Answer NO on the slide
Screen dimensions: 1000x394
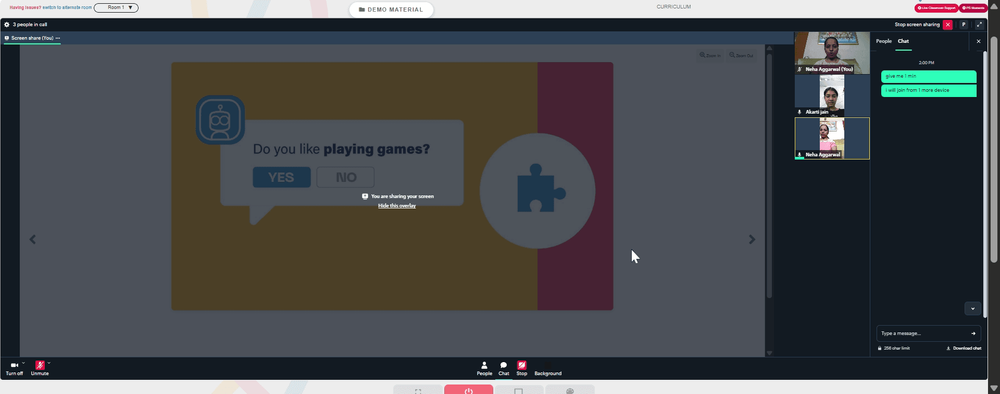click(346, 177)
